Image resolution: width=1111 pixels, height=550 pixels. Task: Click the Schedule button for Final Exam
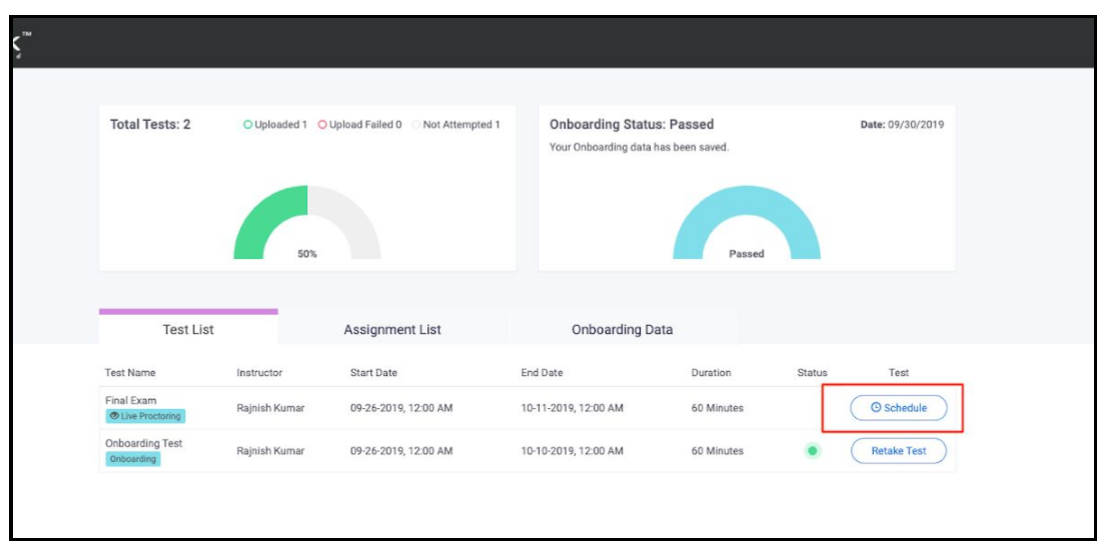pyautogui.click(x=898, y=408)
